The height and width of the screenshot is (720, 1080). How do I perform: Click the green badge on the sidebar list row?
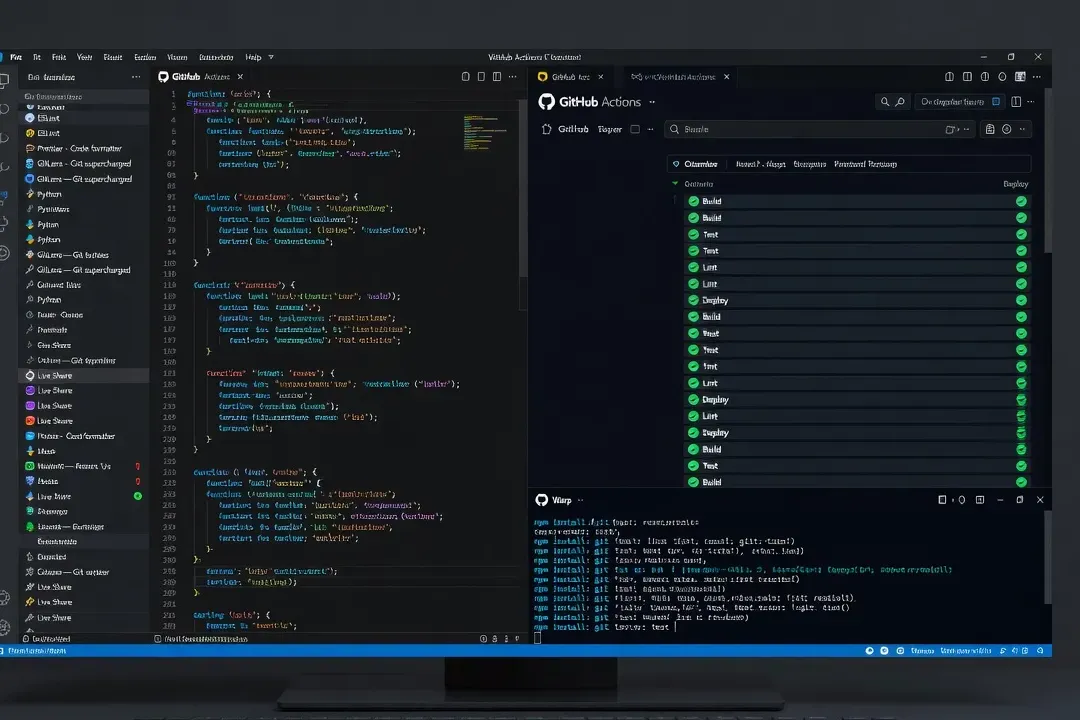[x=138, y=496]
